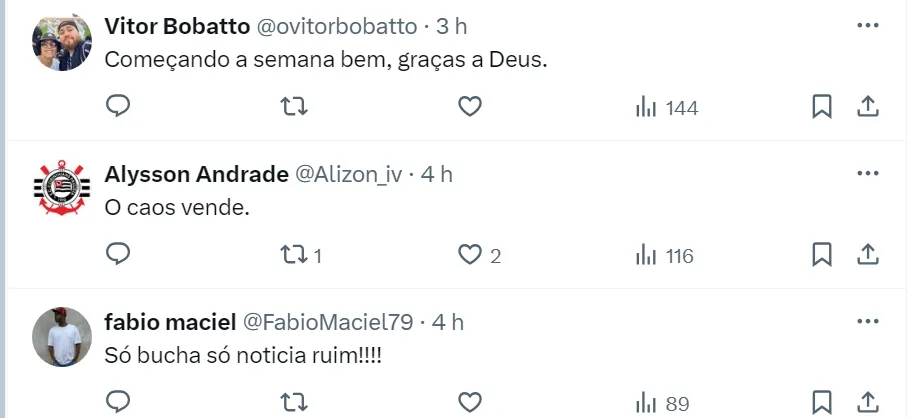Open fabio maciel's profile picture
923x418 pixels.
[x=63, y=335]
